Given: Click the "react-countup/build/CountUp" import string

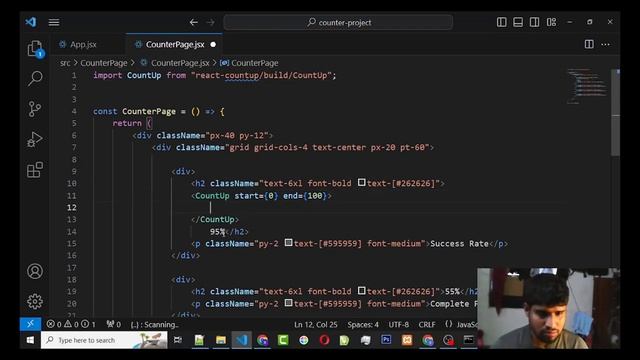Looking at the screenshot, I should point(261,75).
